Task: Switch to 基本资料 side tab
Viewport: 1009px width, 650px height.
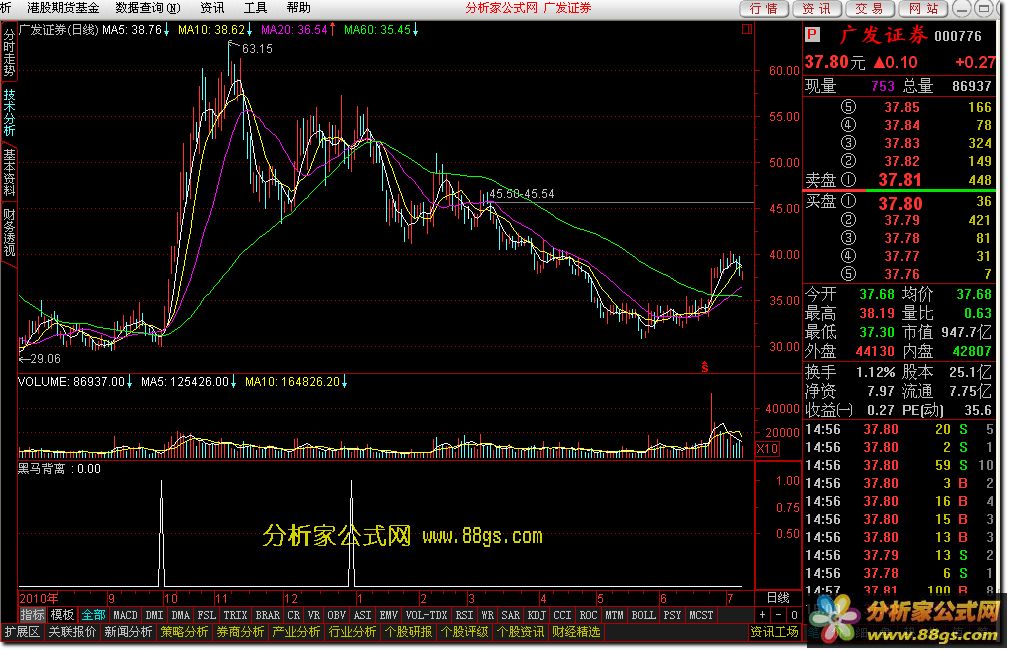Action: point(9,172)
